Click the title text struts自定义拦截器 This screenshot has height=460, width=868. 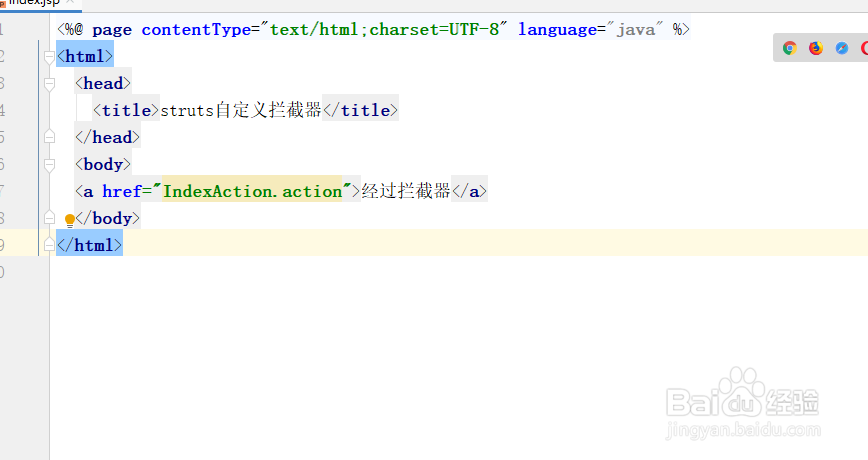click(x=241, y=110)
